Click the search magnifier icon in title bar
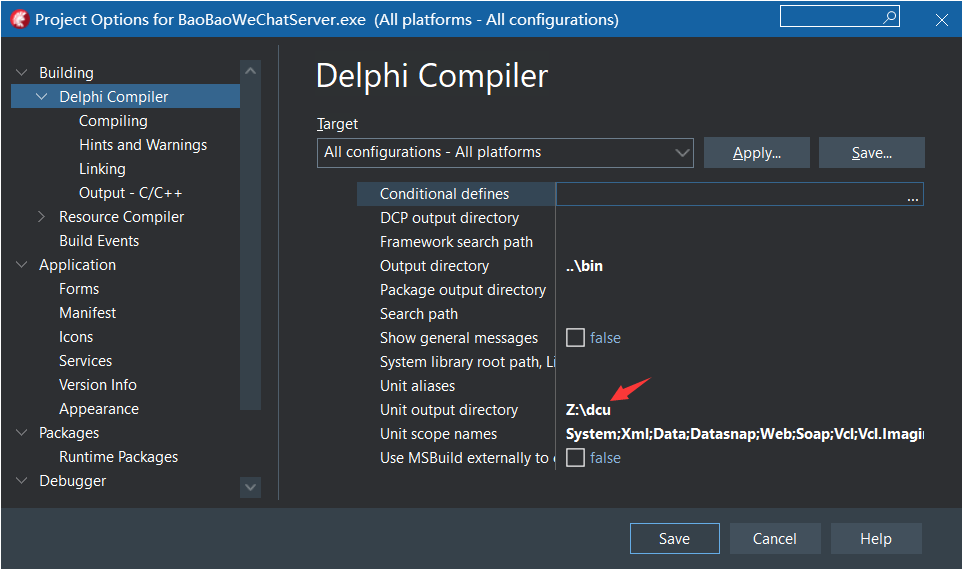This screenshot has height=570, width=963. tap(889, 17)
